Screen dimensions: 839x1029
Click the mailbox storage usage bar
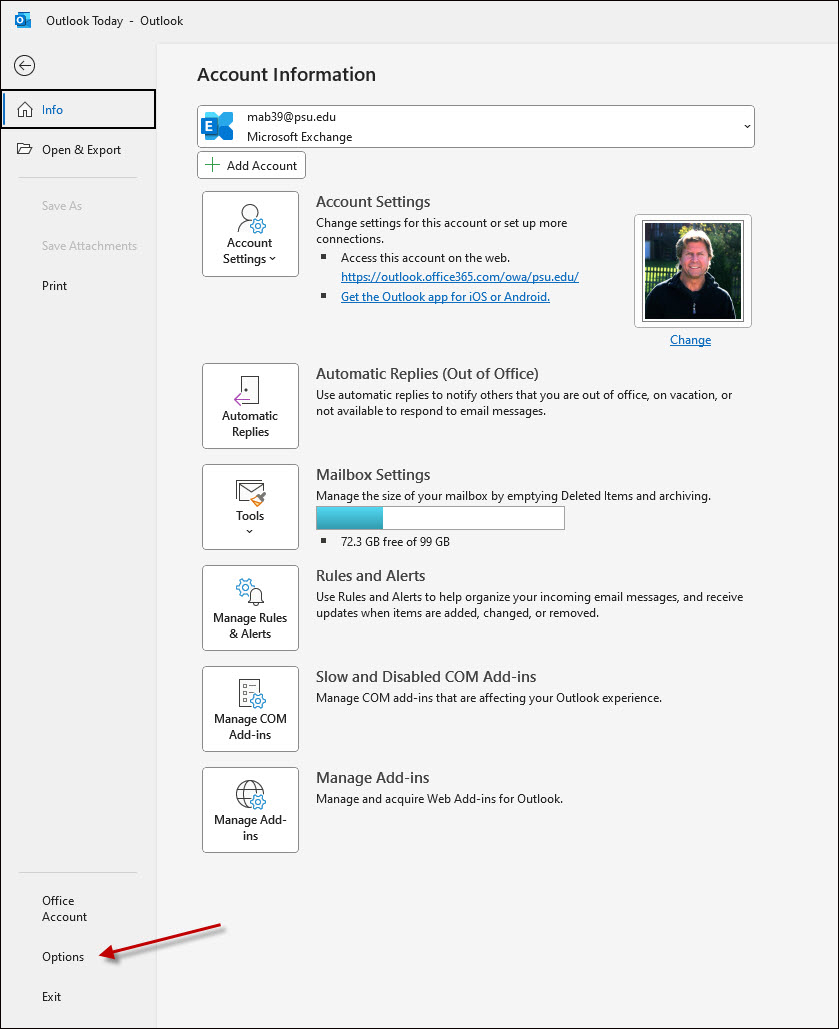[x=440, y=518]
